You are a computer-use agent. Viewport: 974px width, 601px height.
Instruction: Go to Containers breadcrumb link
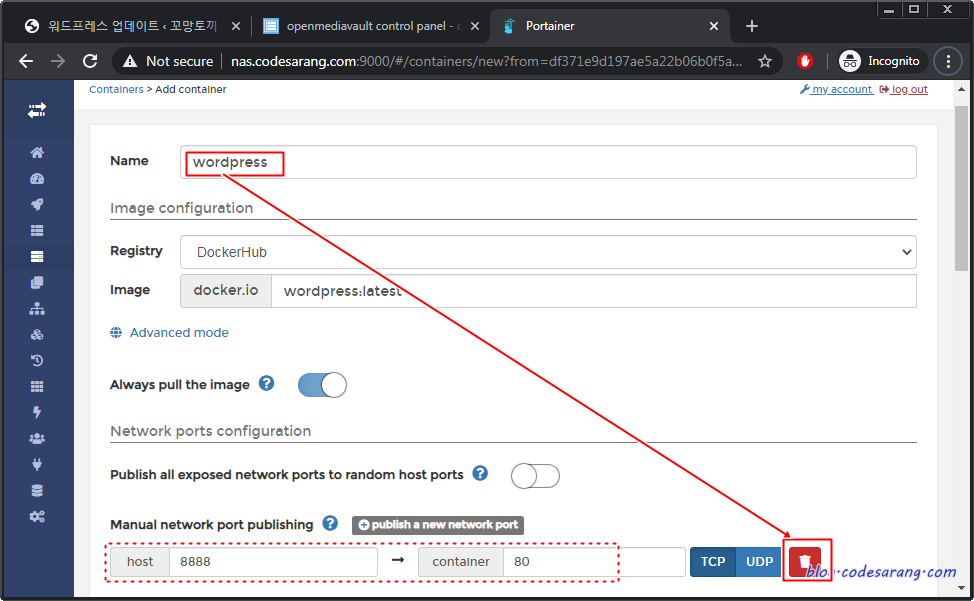coord(116,89)
